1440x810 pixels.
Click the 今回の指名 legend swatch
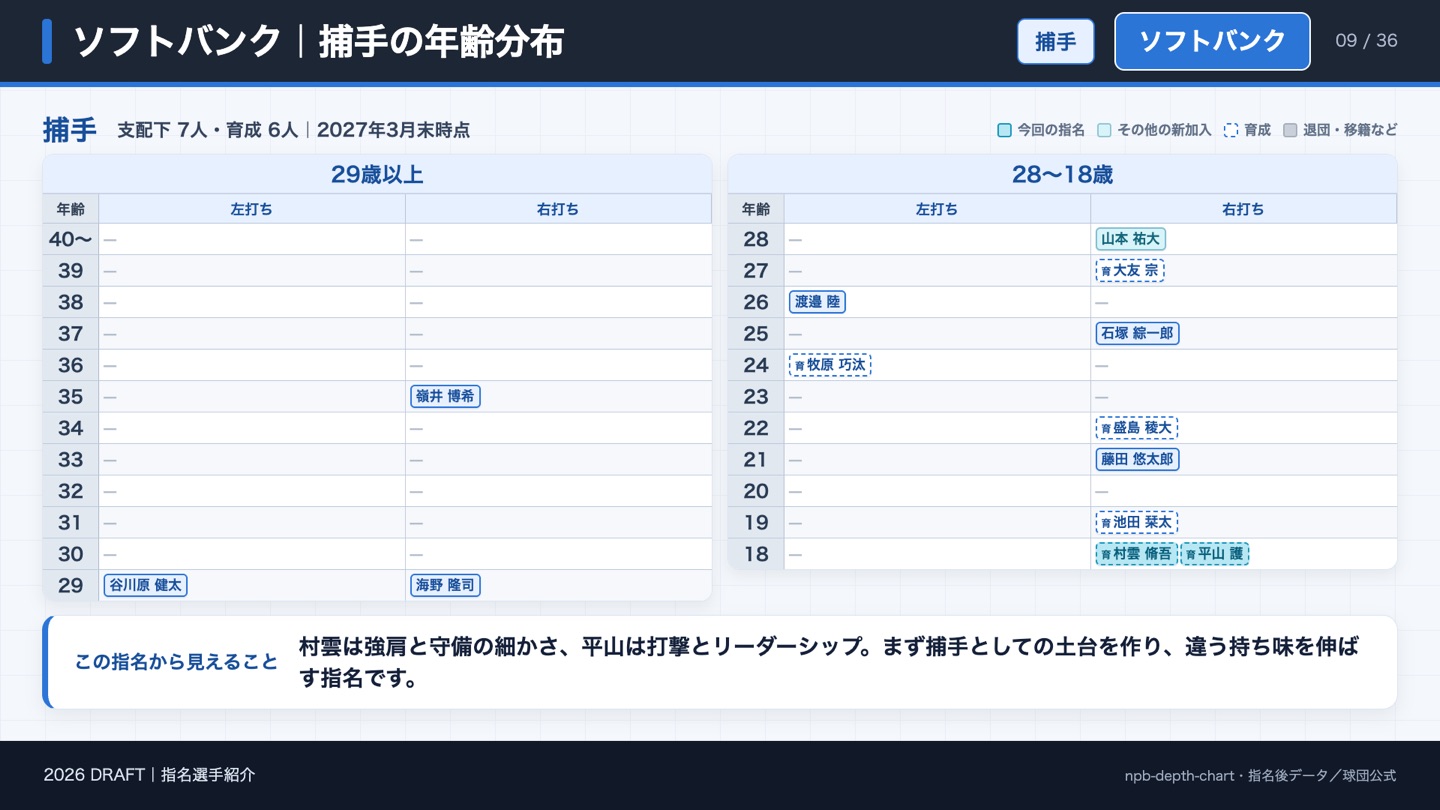[x=1005, y=130]
